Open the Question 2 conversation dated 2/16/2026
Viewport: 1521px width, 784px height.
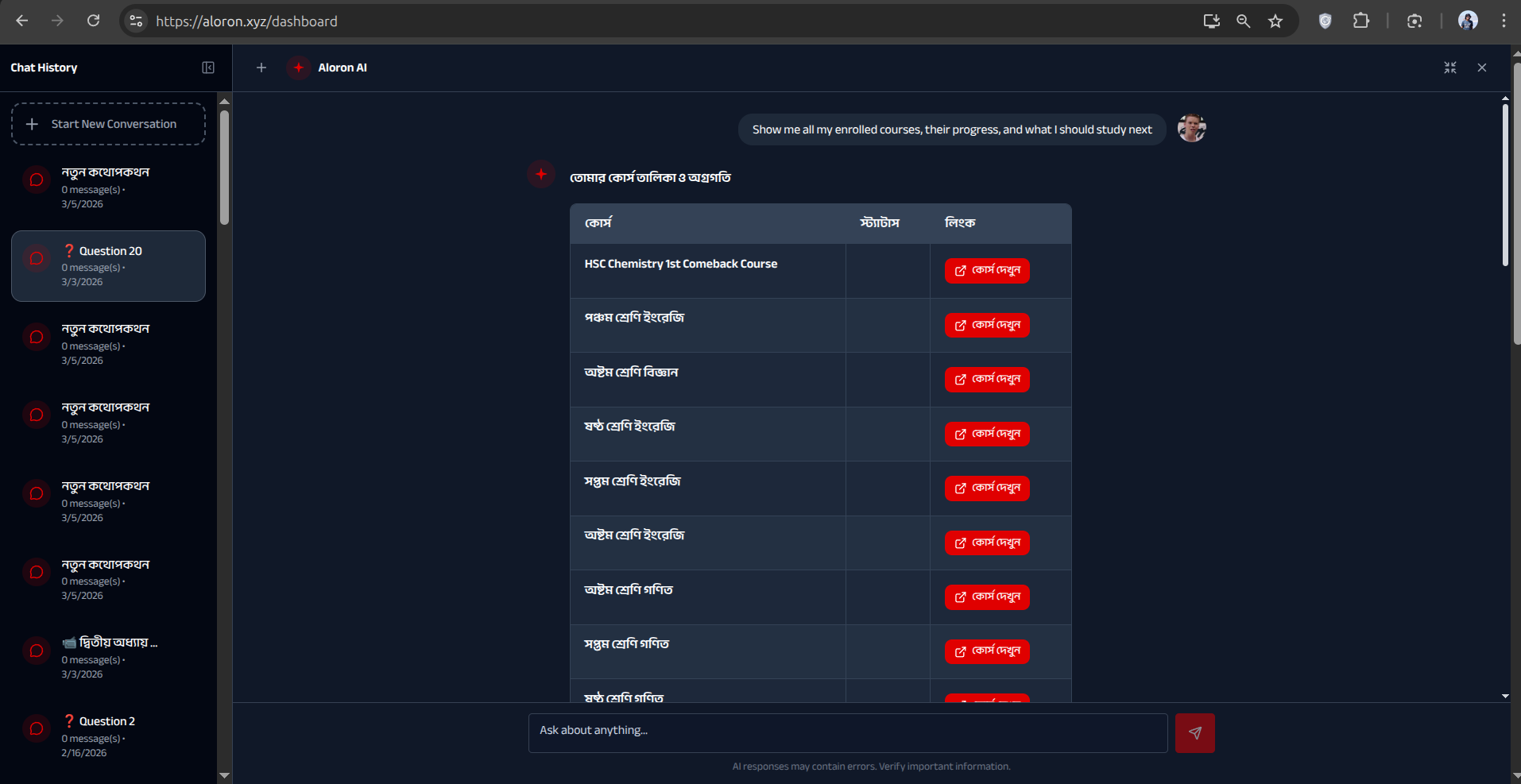(108, 736)
